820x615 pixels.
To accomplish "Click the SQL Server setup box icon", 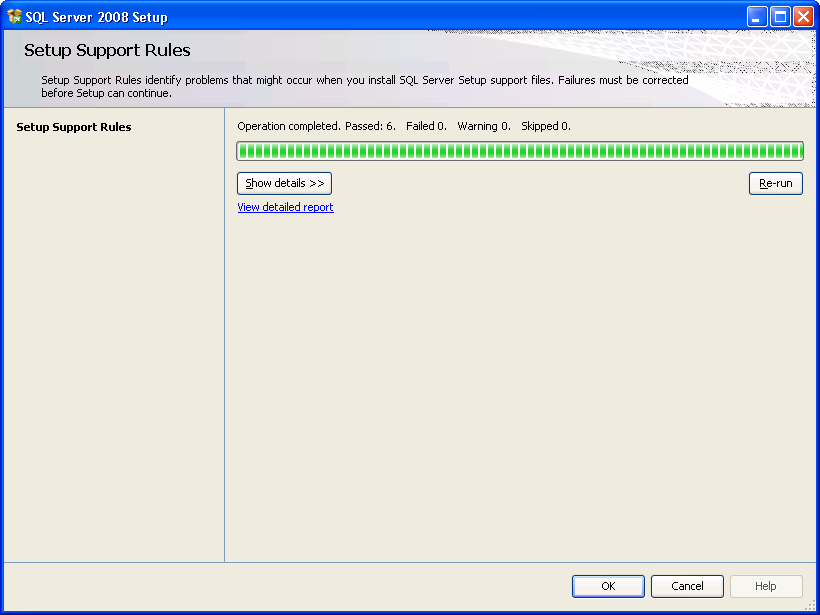I will (15, 17).
